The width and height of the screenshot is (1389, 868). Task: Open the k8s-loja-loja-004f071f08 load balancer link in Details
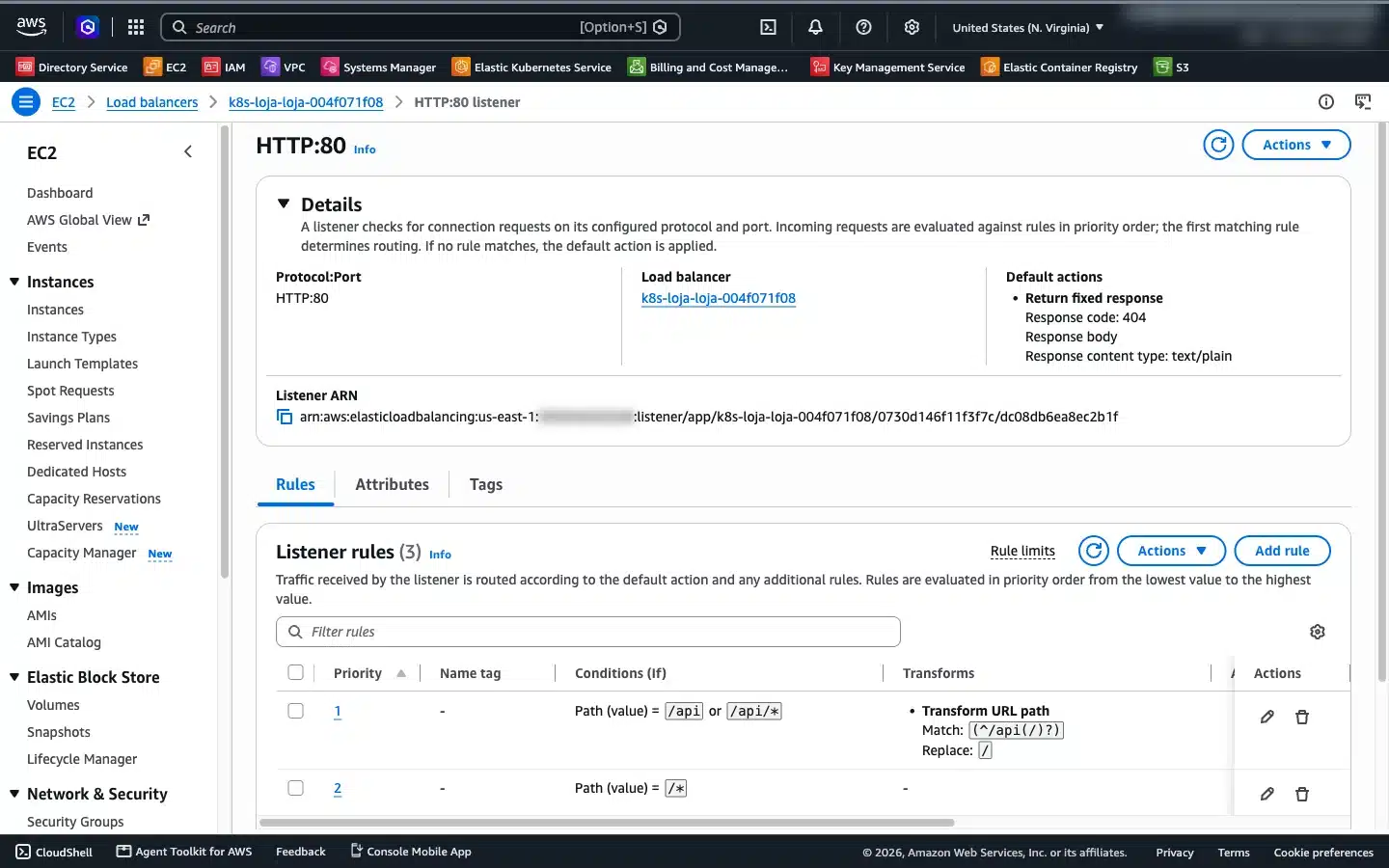(x=719, y=298)
